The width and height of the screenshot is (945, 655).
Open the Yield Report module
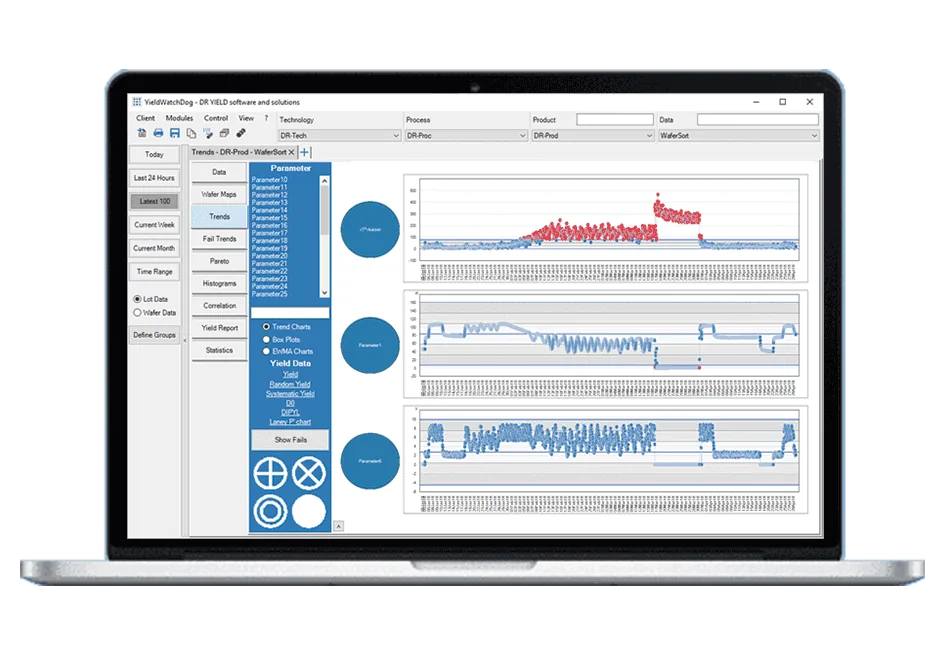[219, 328]
